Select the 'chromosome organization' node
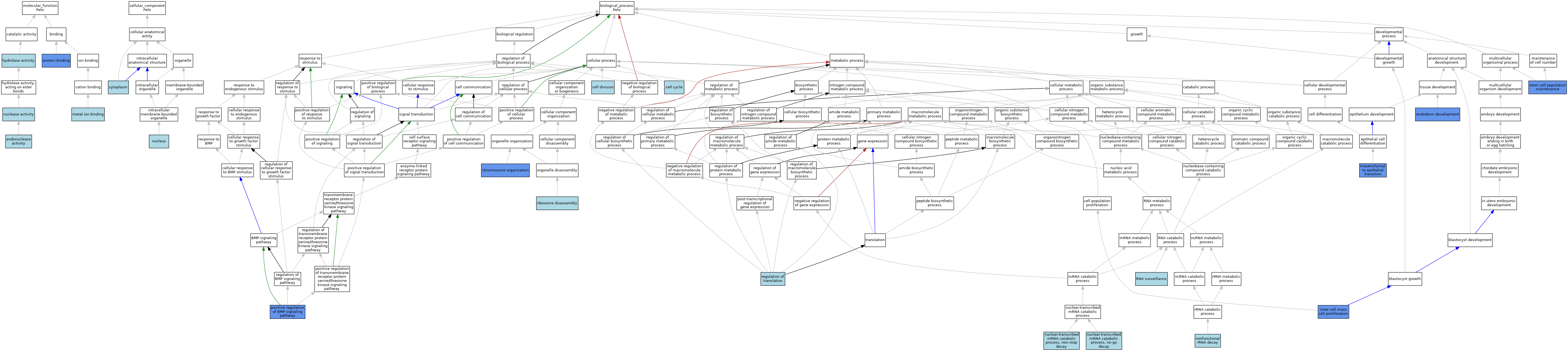 pyautogui.click(x=505, y=170)
